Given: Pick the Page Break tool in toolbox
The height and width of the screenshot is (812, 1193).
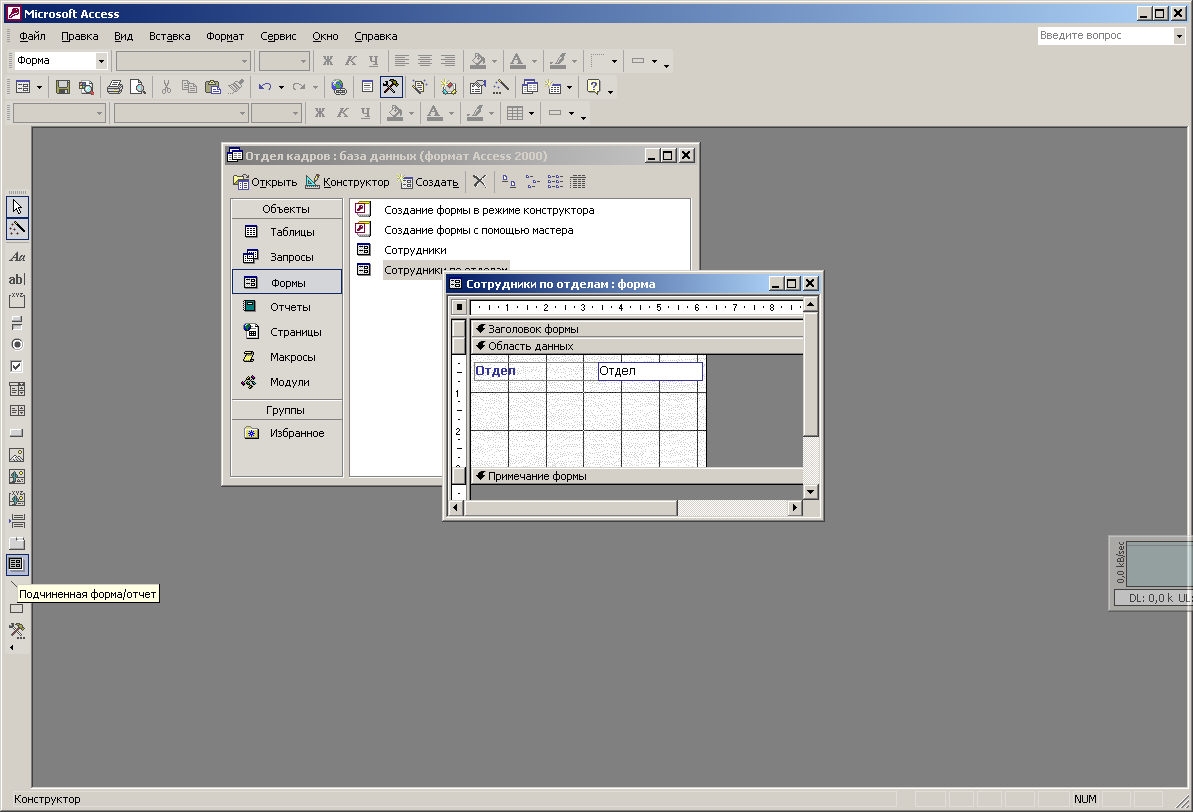Looking at the screenshot, I should point(17,521).
